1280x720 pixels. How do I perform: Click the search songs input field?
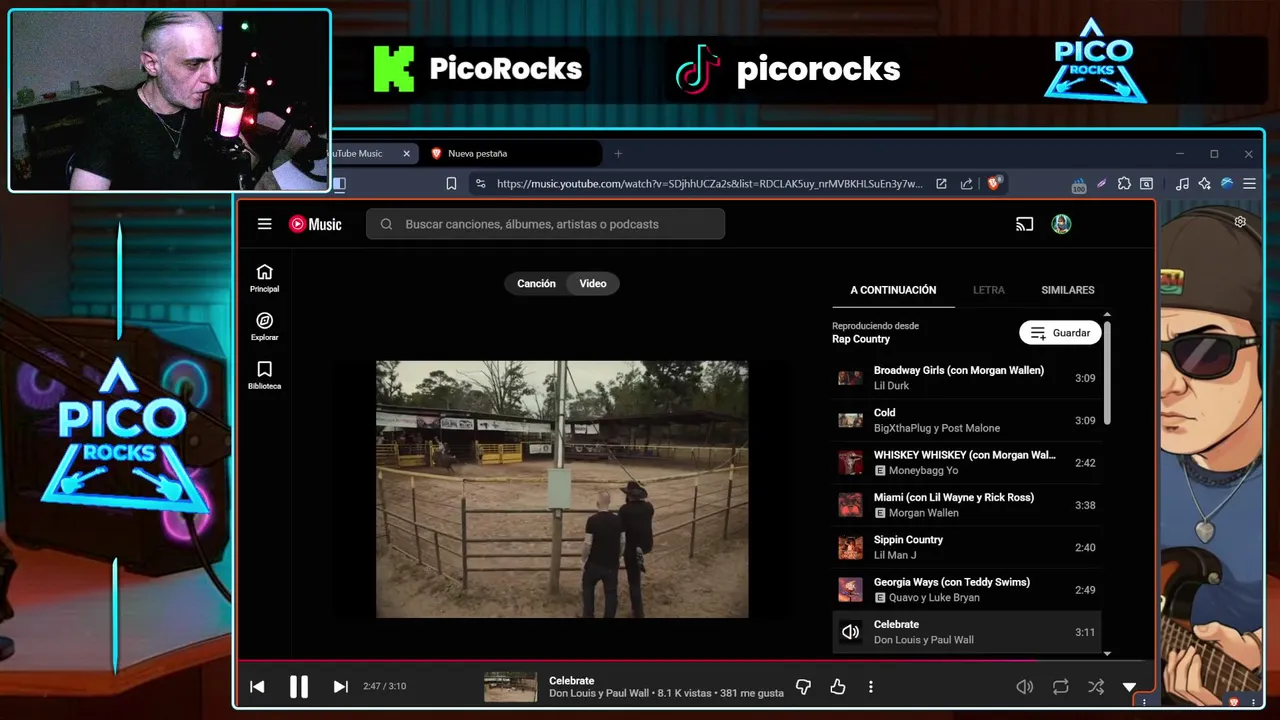tap(546, 224)
